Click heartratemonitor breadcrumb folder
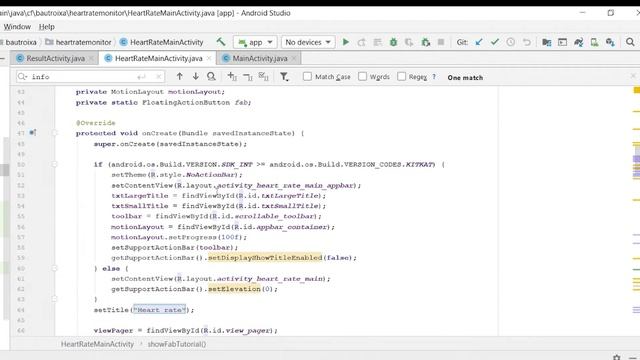The image size is (640, 360). (x=78, y=42)
